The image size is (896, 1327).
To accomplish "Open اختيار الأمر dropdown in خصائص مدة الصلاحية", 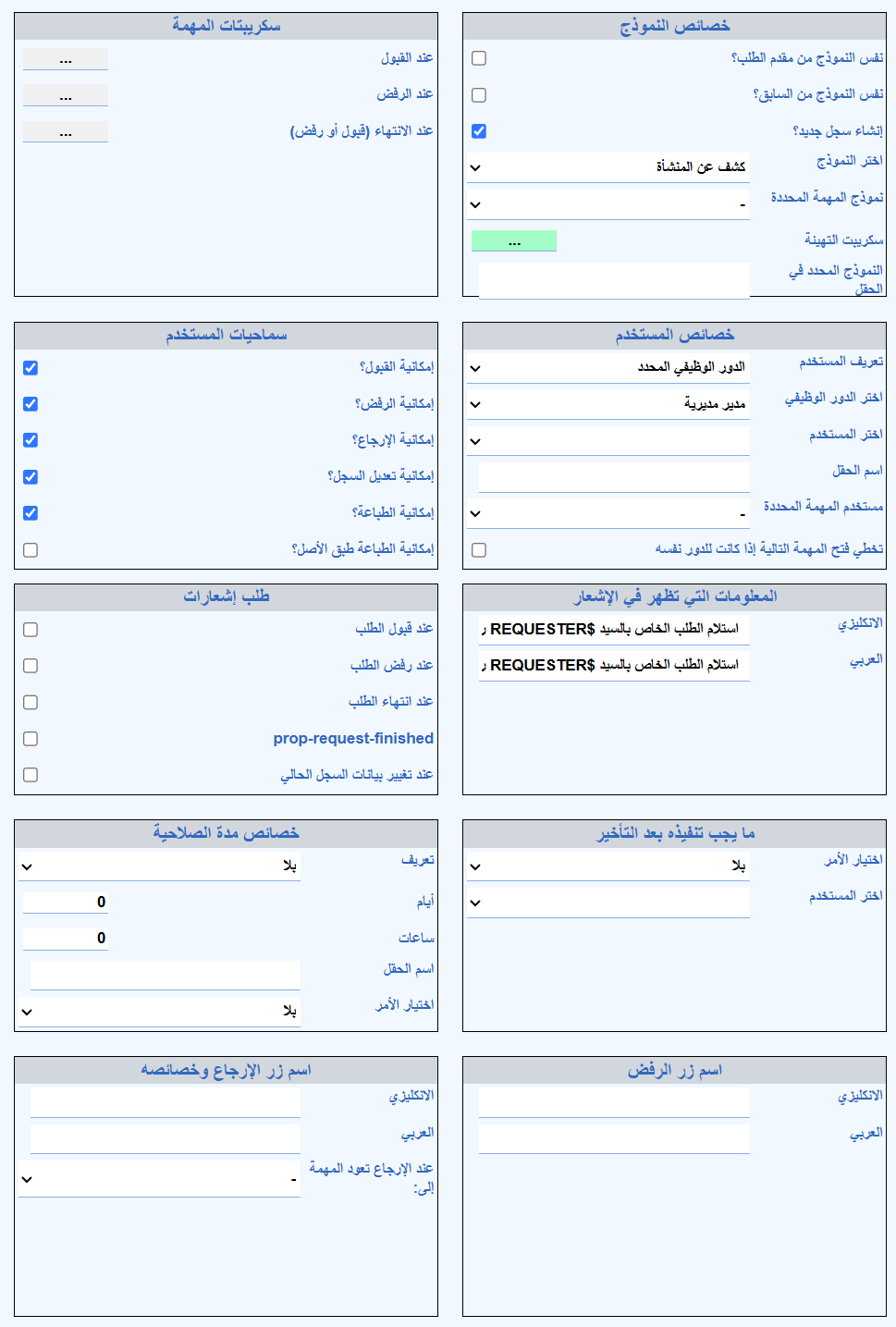I will 160,1012.
